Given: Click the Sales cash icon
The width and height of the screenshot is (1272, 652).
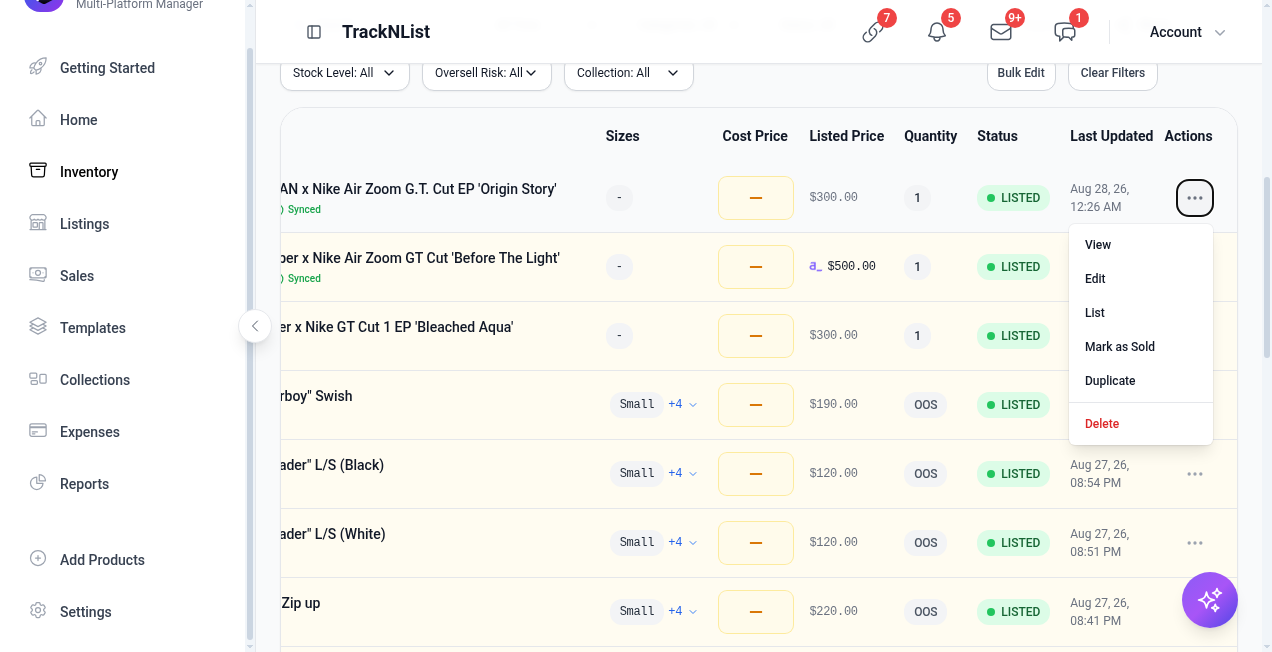Looking at the screenshot, I should pos(38,275).
